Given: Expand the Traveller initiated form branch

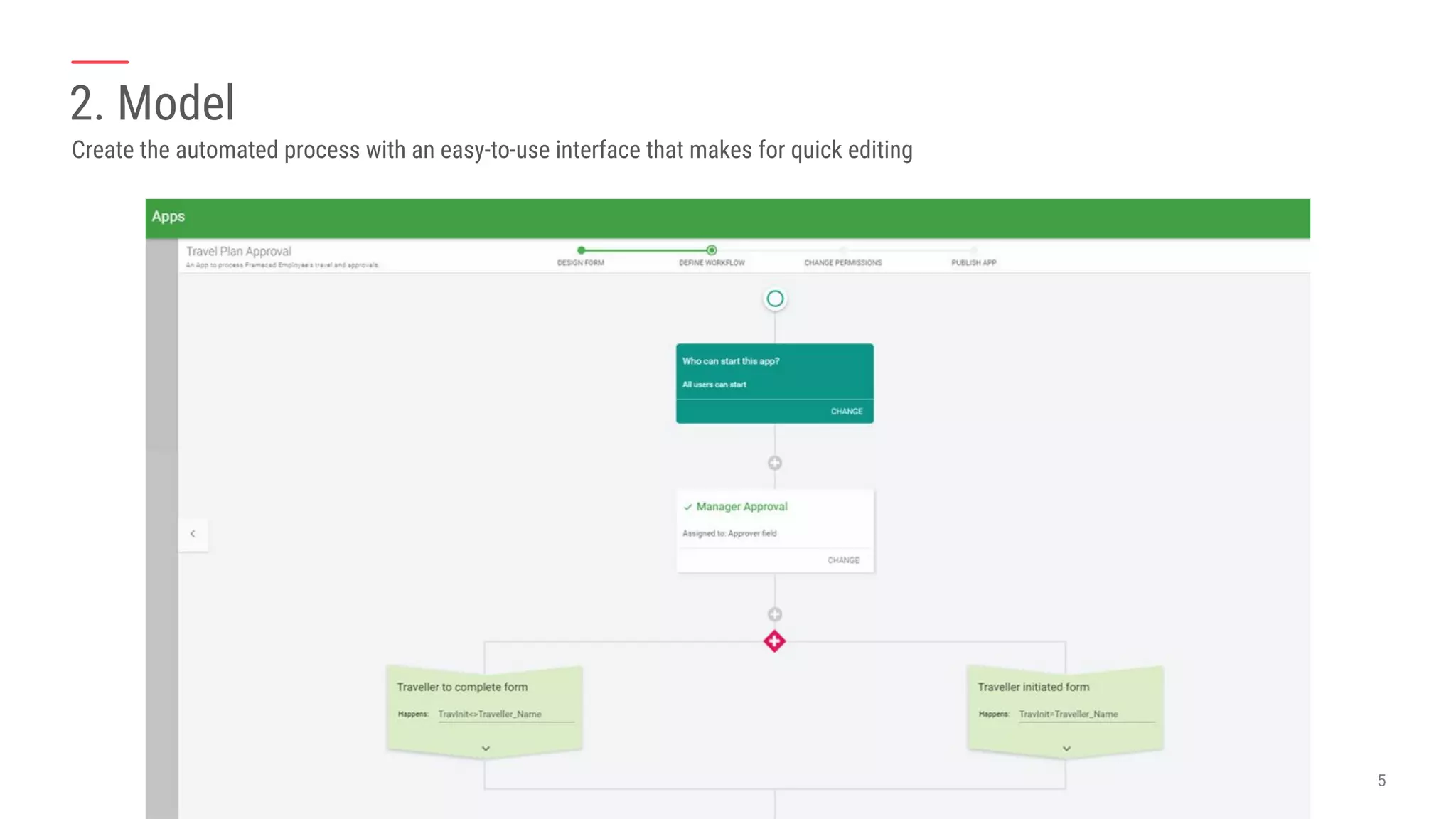Looking at the screenshot, I should [1066, 749].
